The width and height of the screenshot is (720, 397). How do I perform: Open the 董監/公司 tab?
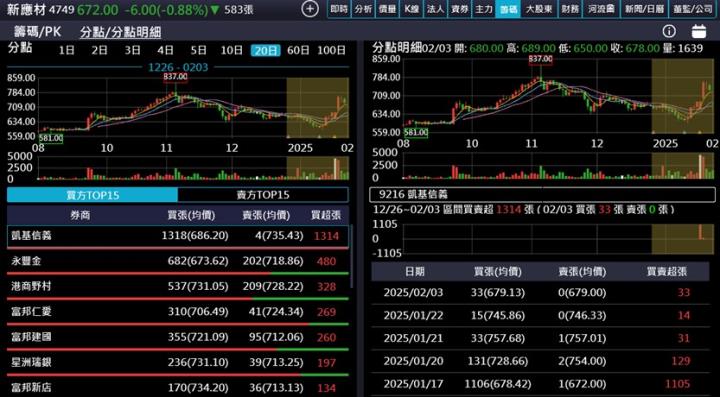pyautogui.click(x=693, y=9)
